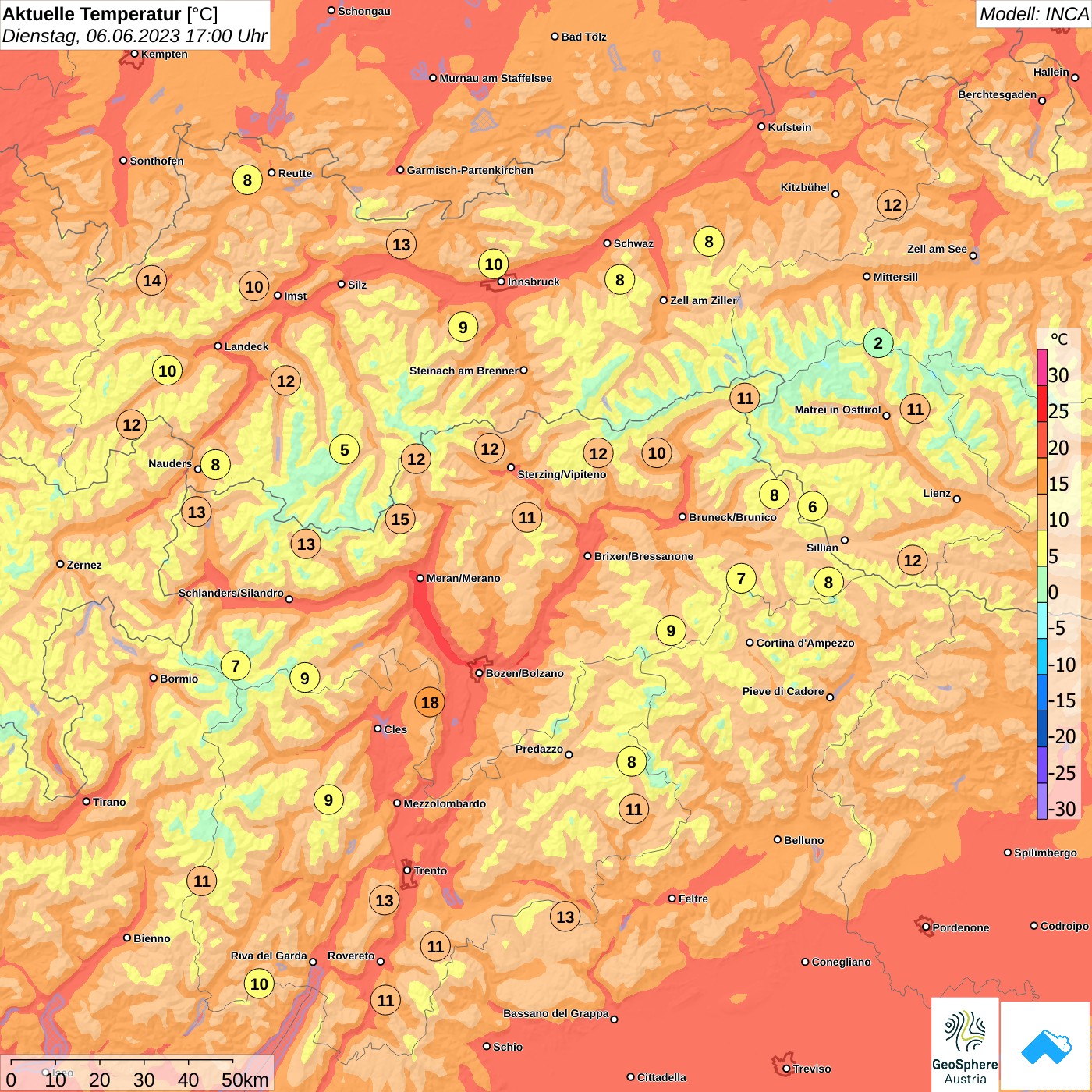
Task: Click the 6 degree marker near Sillian
Action: pyautogui.click(x=812, y=507)
